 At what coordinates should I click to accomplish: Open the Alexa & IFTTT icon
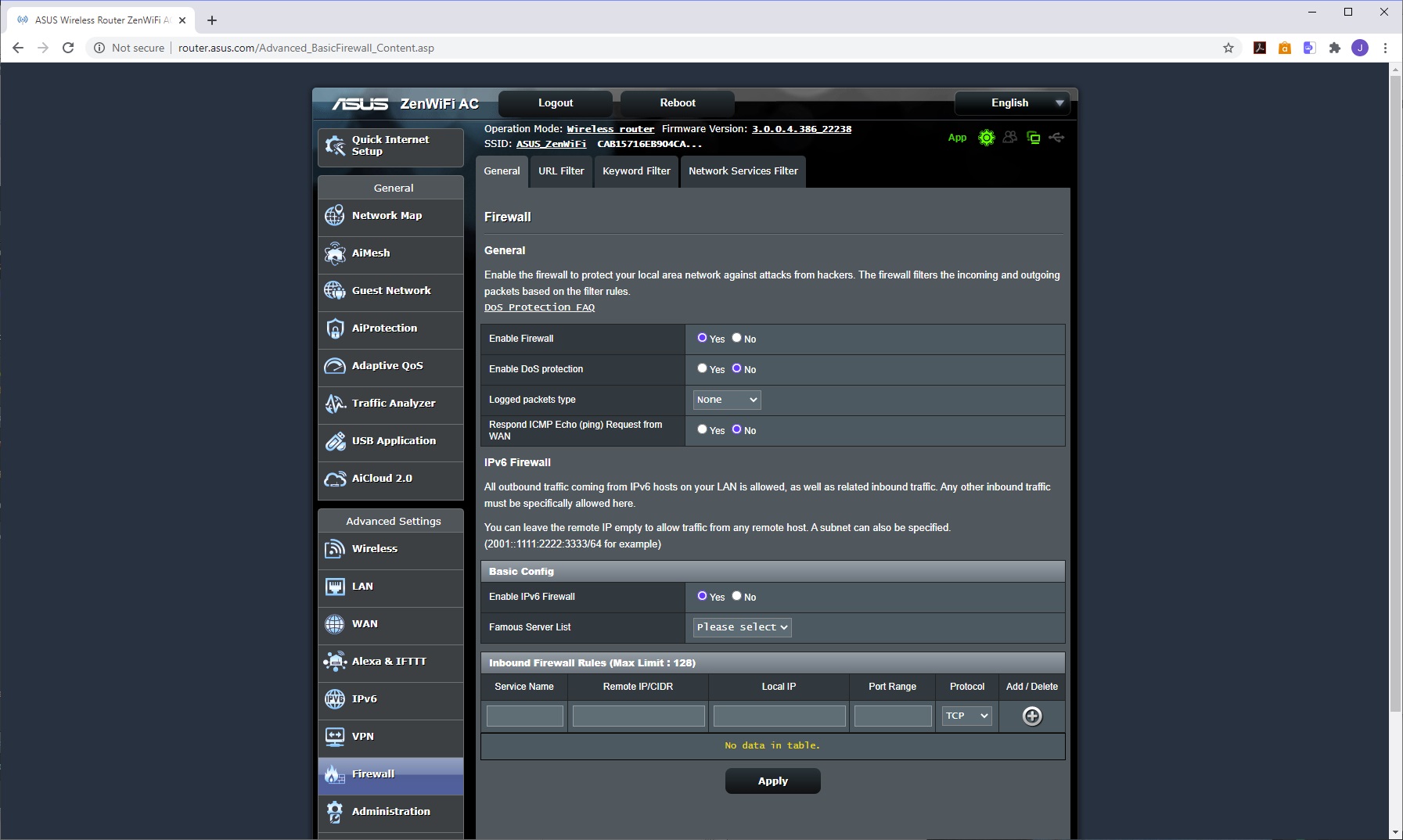coord(335,661)
